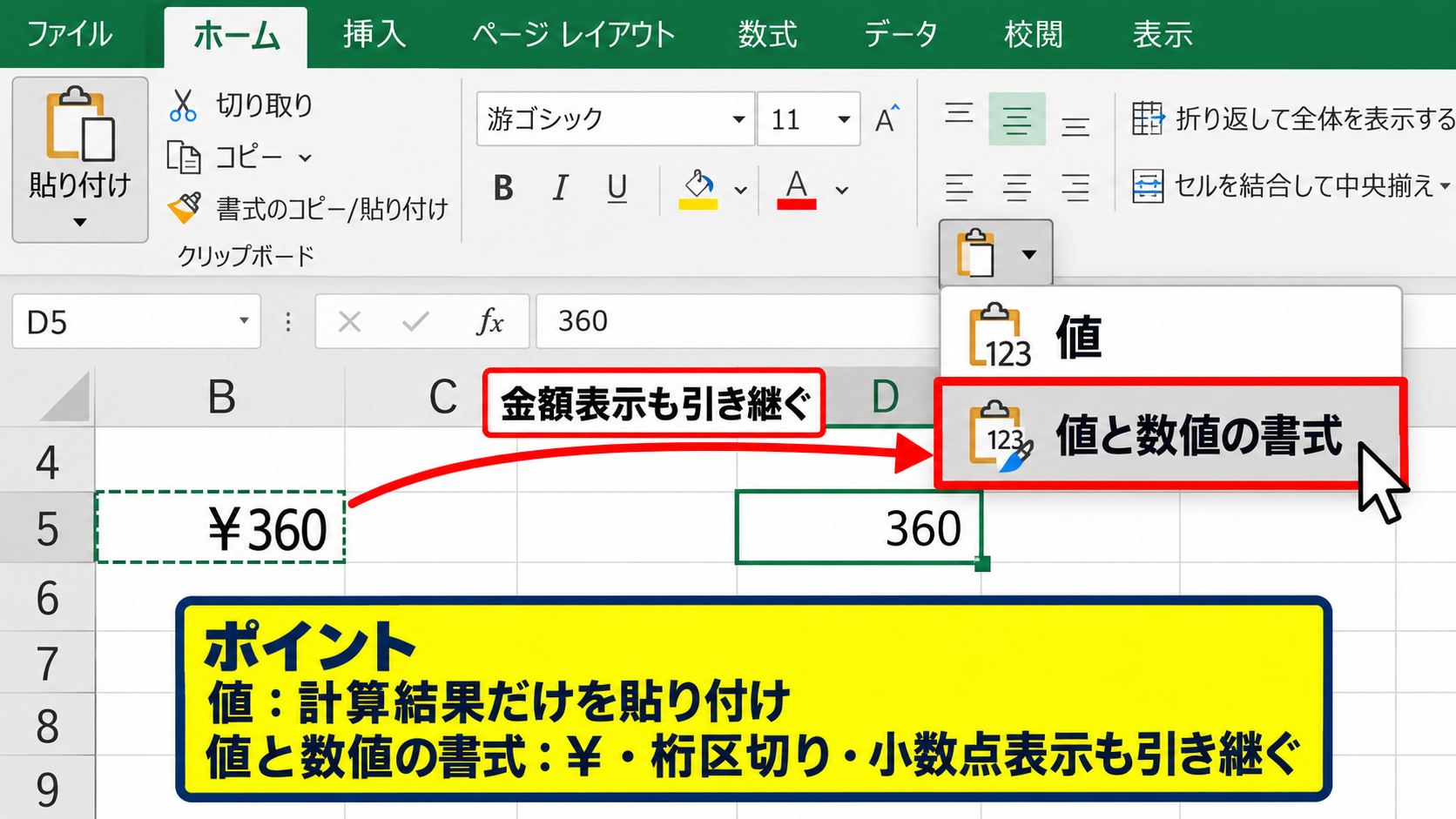Open the コピー dropdown arrow
Viewport: 1456px width, 819px height.
[305, 158]
